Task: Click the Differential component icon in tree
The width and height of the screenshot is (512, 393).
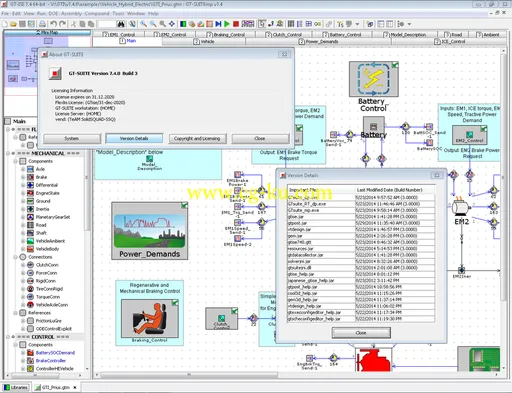Action: coord(30,185)
